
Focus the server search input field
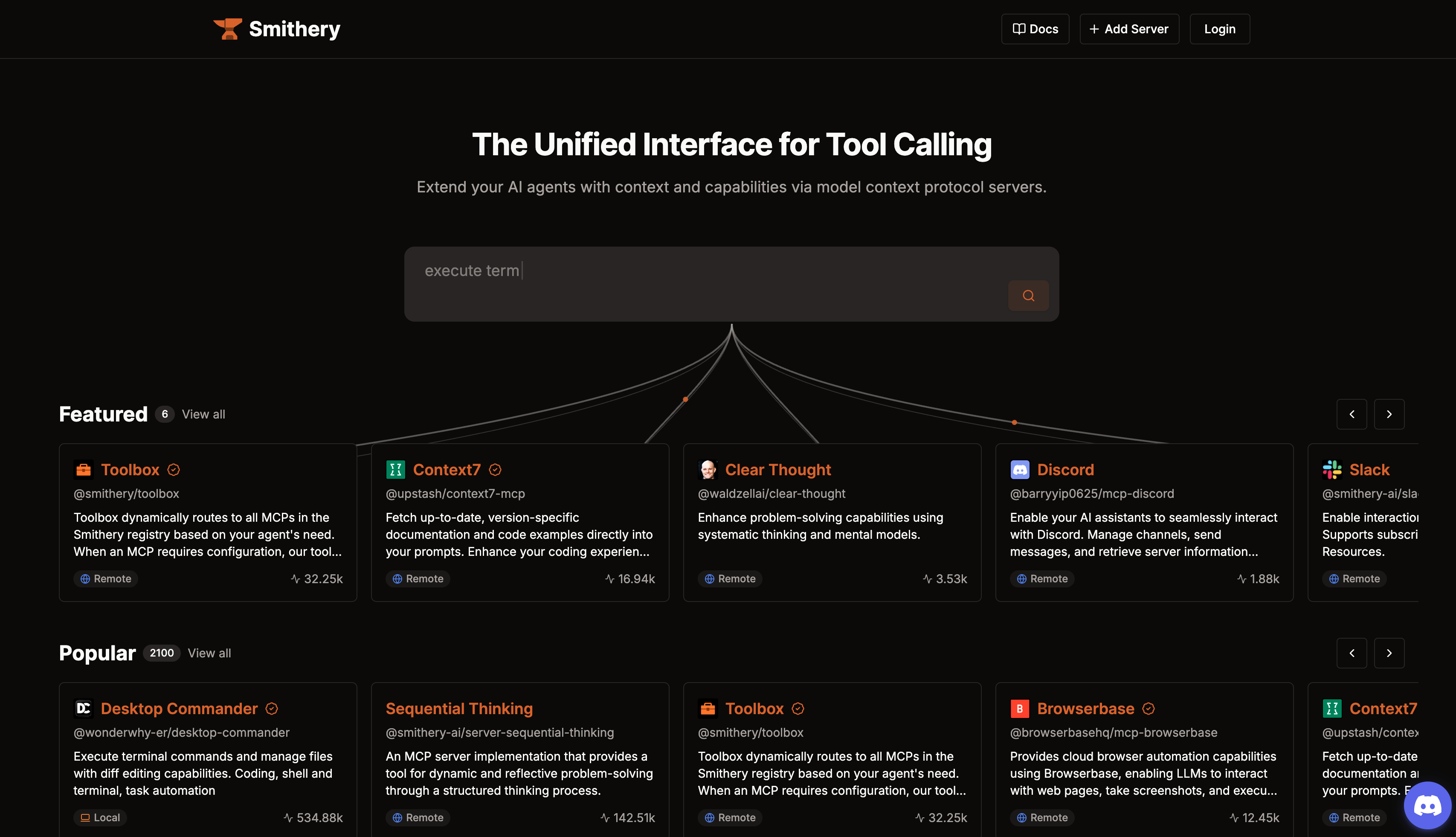click(690, 271)
